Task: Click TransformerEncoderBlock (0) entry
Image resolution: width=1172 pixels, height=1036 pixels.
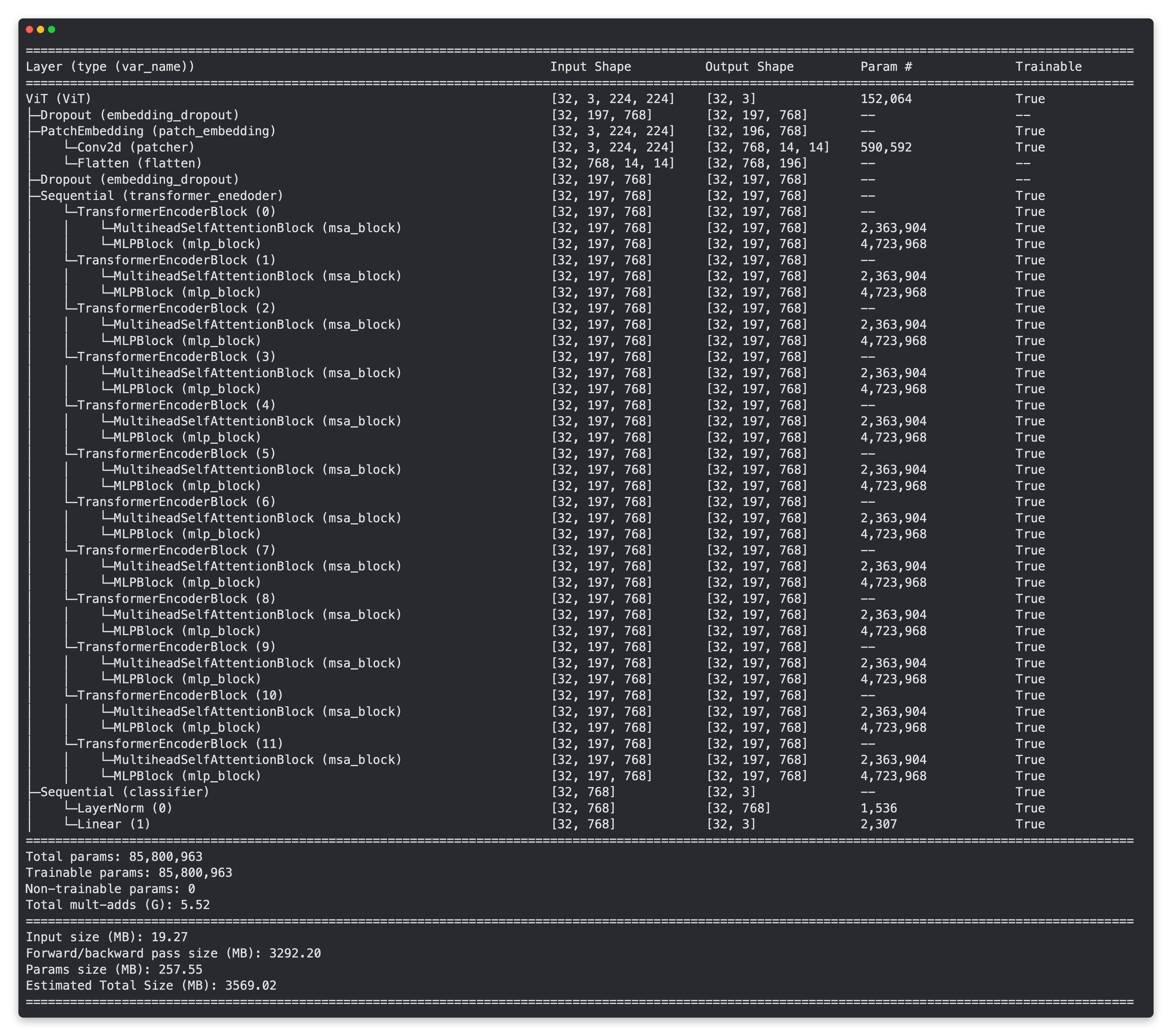Action: pyautogui.click(x=176, y=212)
